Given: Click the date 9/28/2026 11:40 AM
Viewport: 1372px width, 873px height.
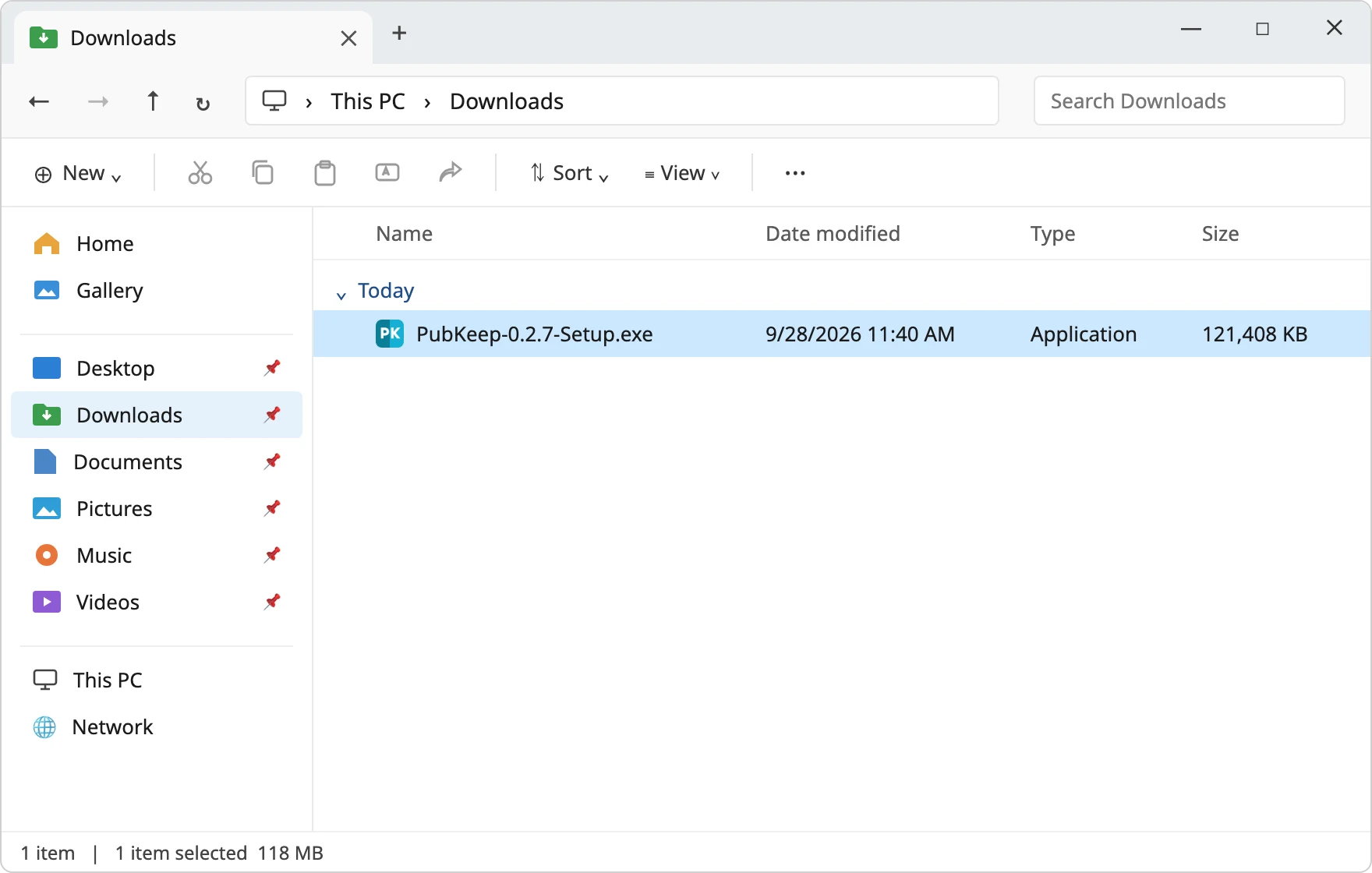Looking at the screenshot, I should tap(860, 334).
